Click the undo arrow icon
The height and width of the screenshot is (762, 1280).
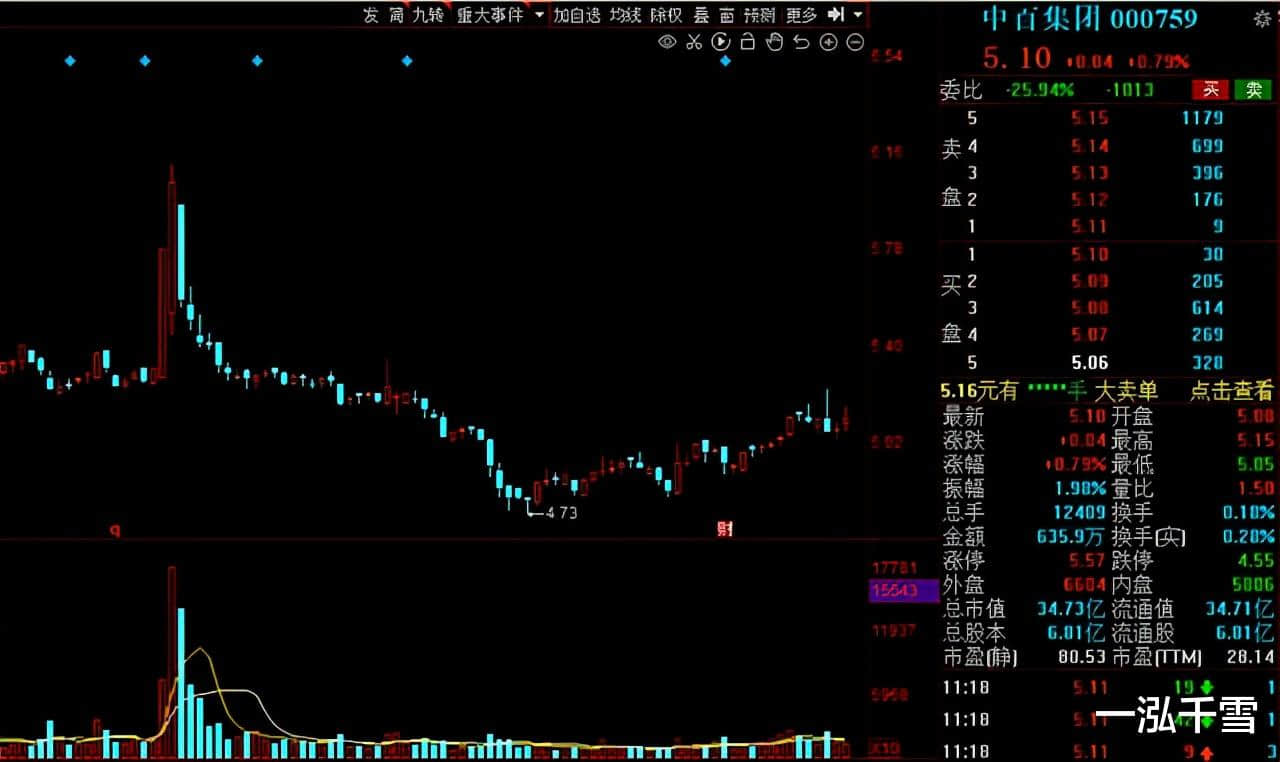click(801, 41)
